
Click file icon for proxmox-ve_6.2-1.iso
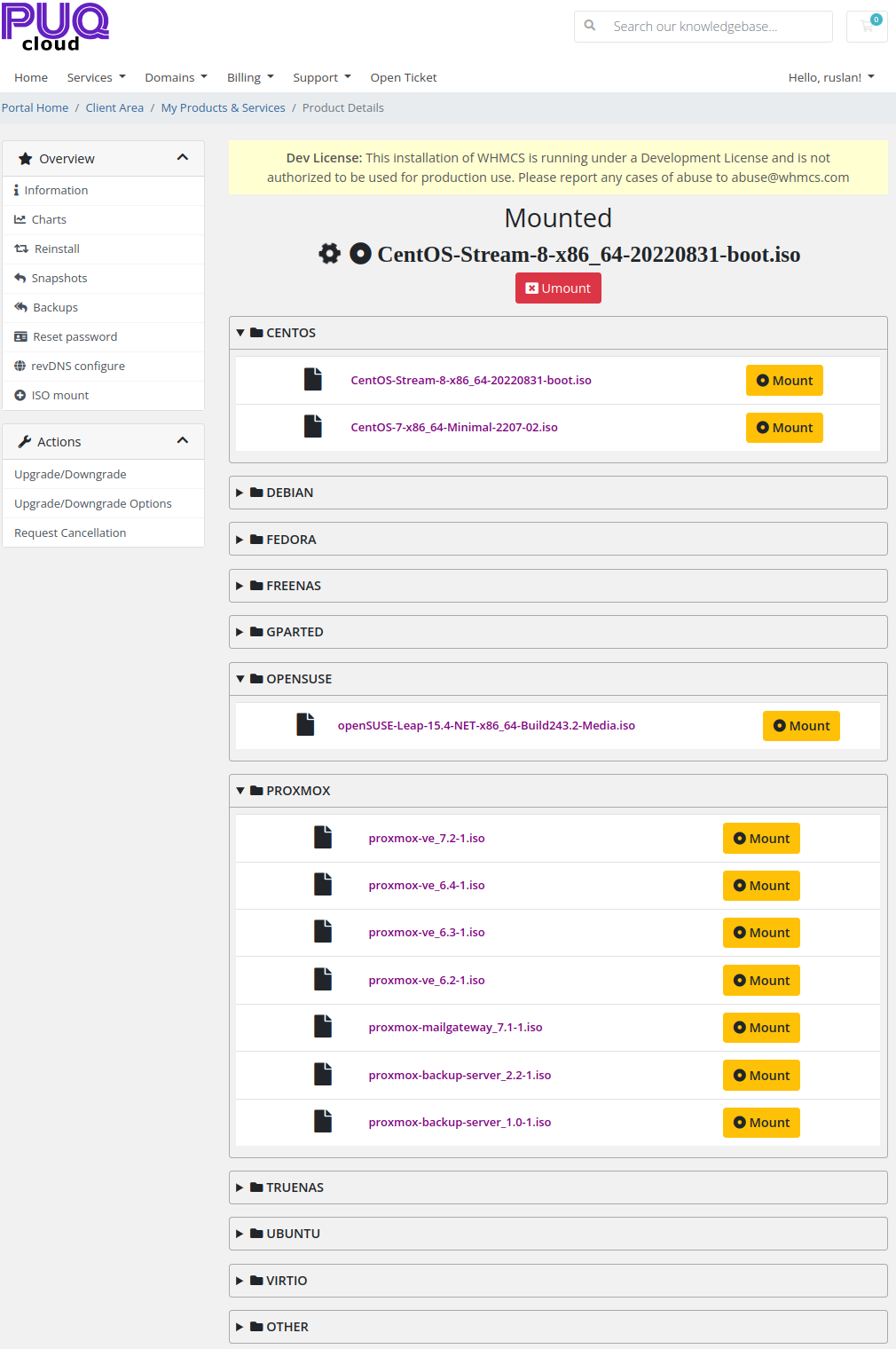click(323, 980)
